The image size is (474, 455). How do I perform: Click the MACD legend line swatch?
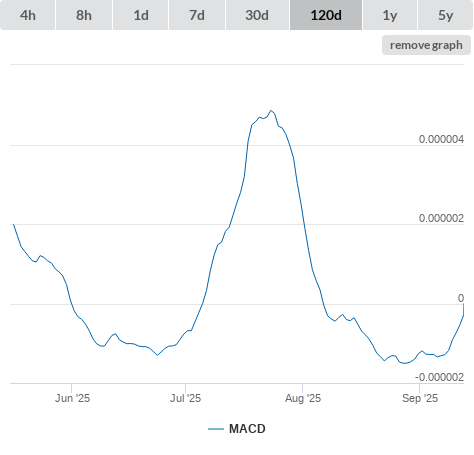(216, 429)
